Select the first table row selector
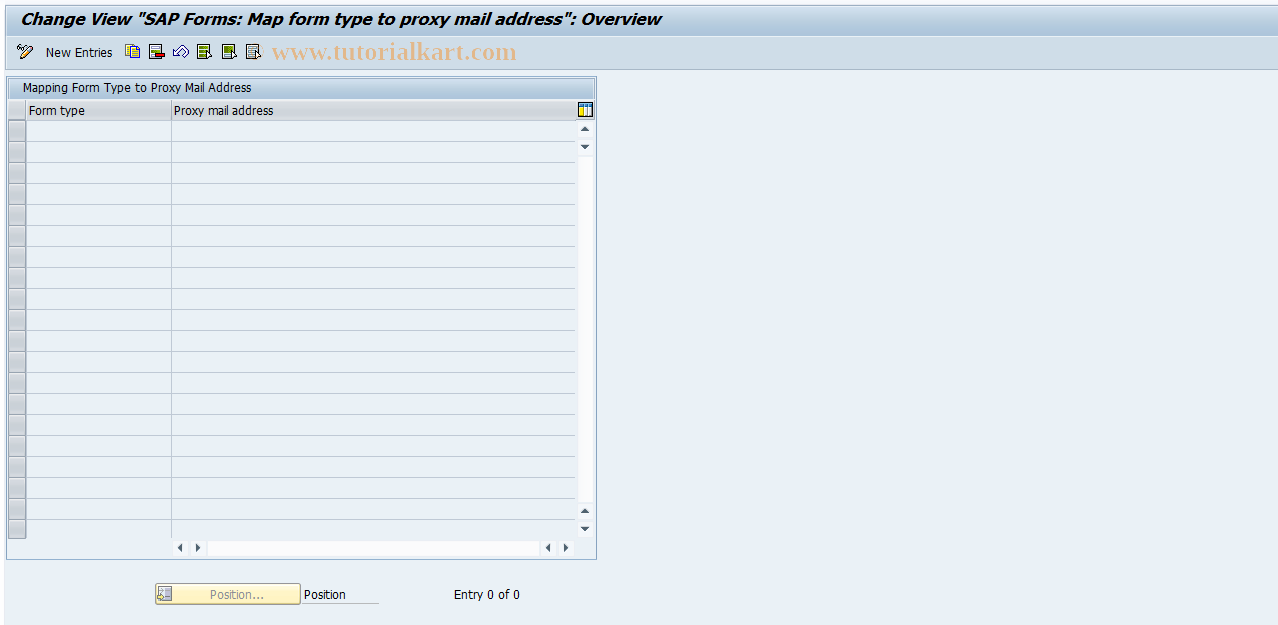The width and height of the screenshot is (1278, 625). 17,131
